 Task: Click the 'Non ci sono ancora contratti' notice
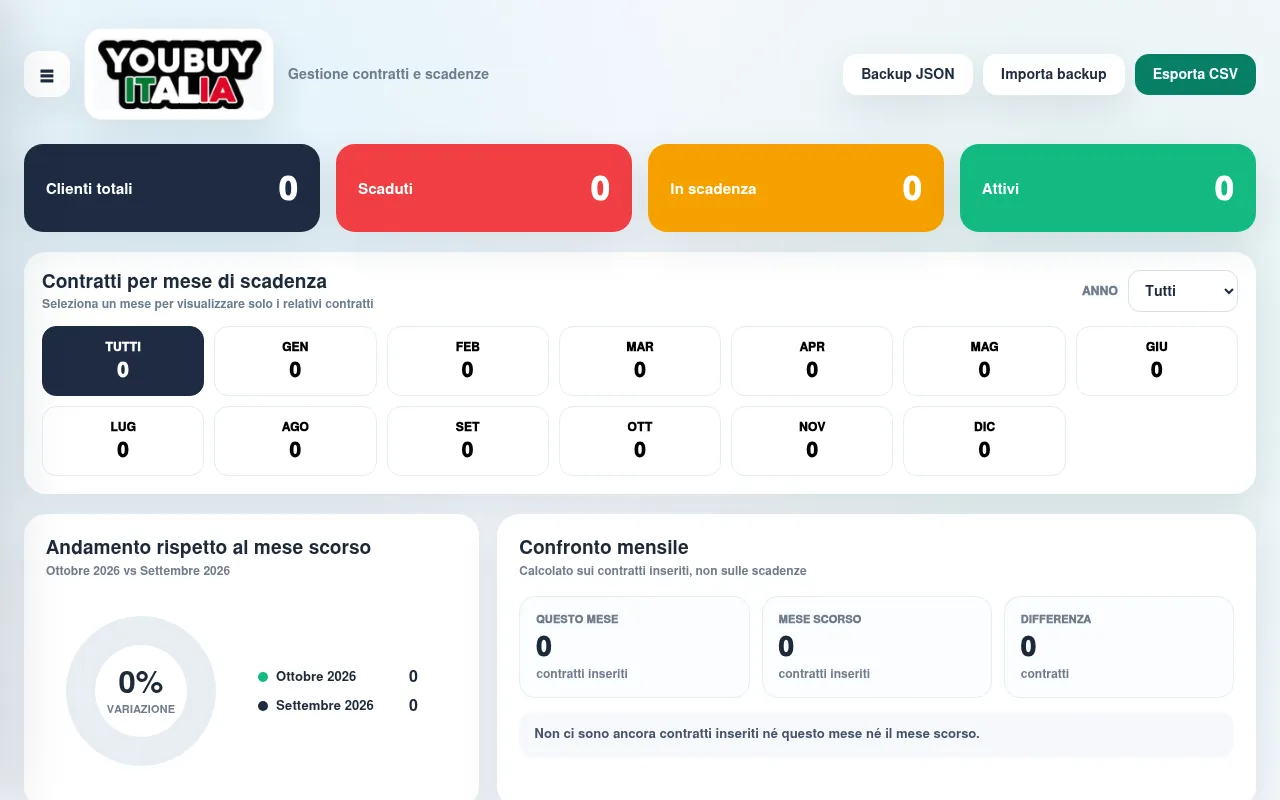(x=876, y=734)
